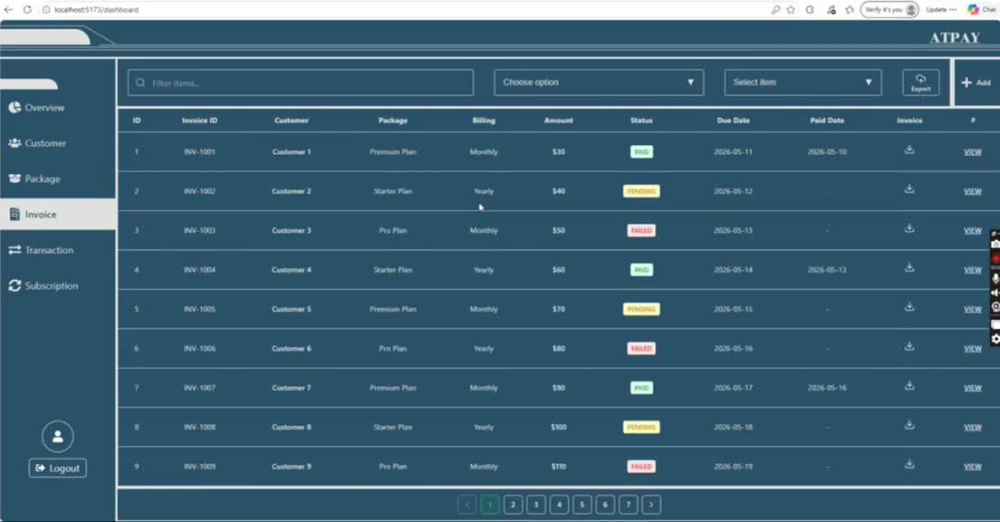The width and height of the screenshot is (1000, 522).
Task: Go to page 3 of invoices
Action: tap(536, 505)
